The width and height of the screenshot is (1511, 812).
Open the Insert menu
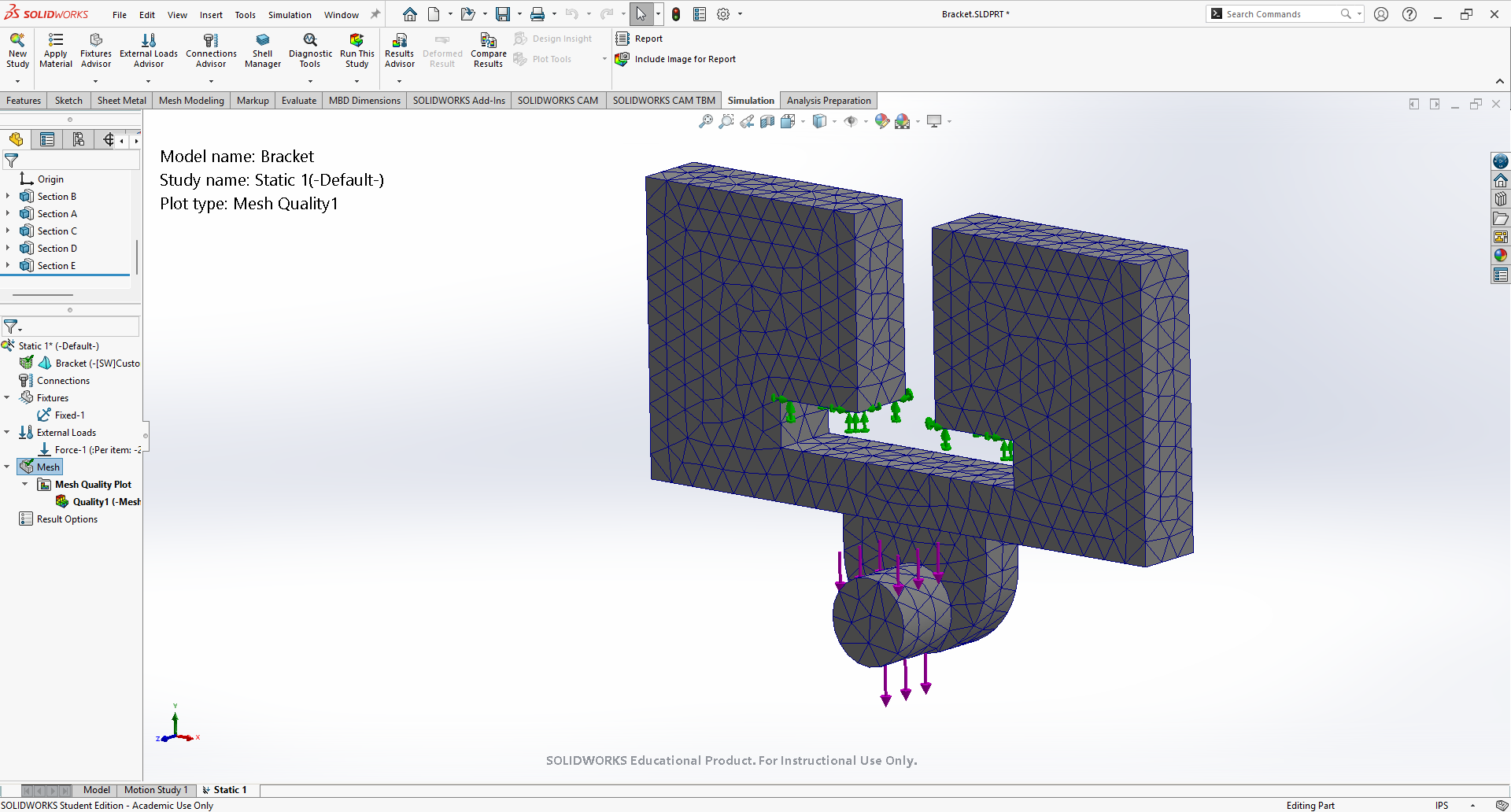[x=211, y=15]
